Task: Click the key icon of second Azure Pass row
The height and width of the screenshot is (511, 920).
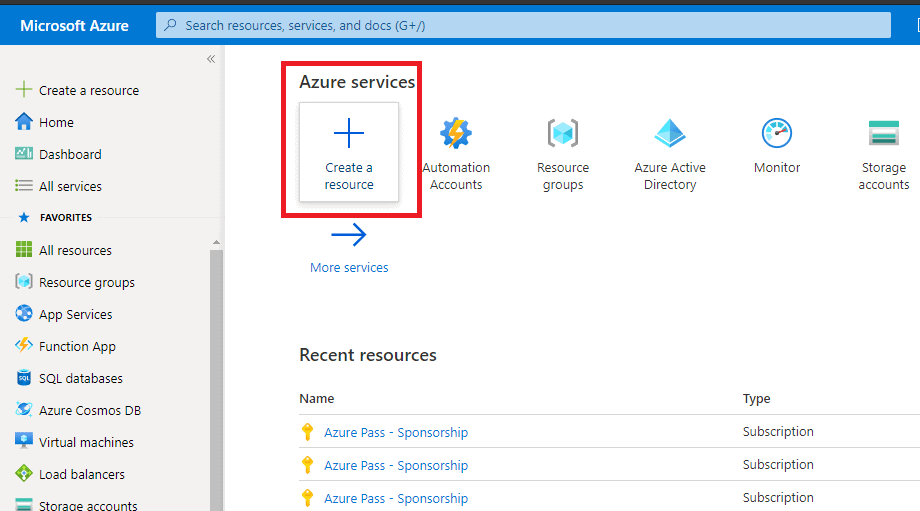Action: click(307, 465)
